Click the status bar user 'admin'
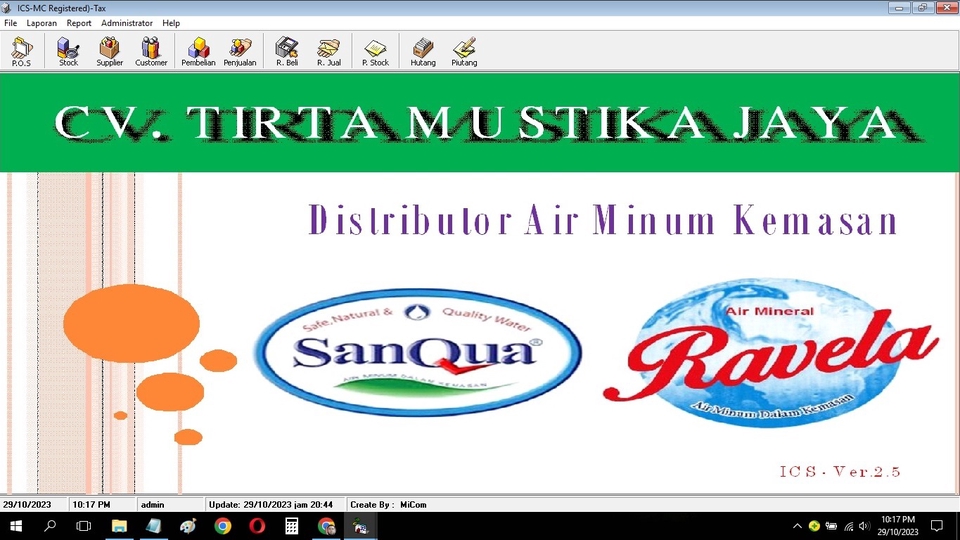 click(x=152, y=504)
